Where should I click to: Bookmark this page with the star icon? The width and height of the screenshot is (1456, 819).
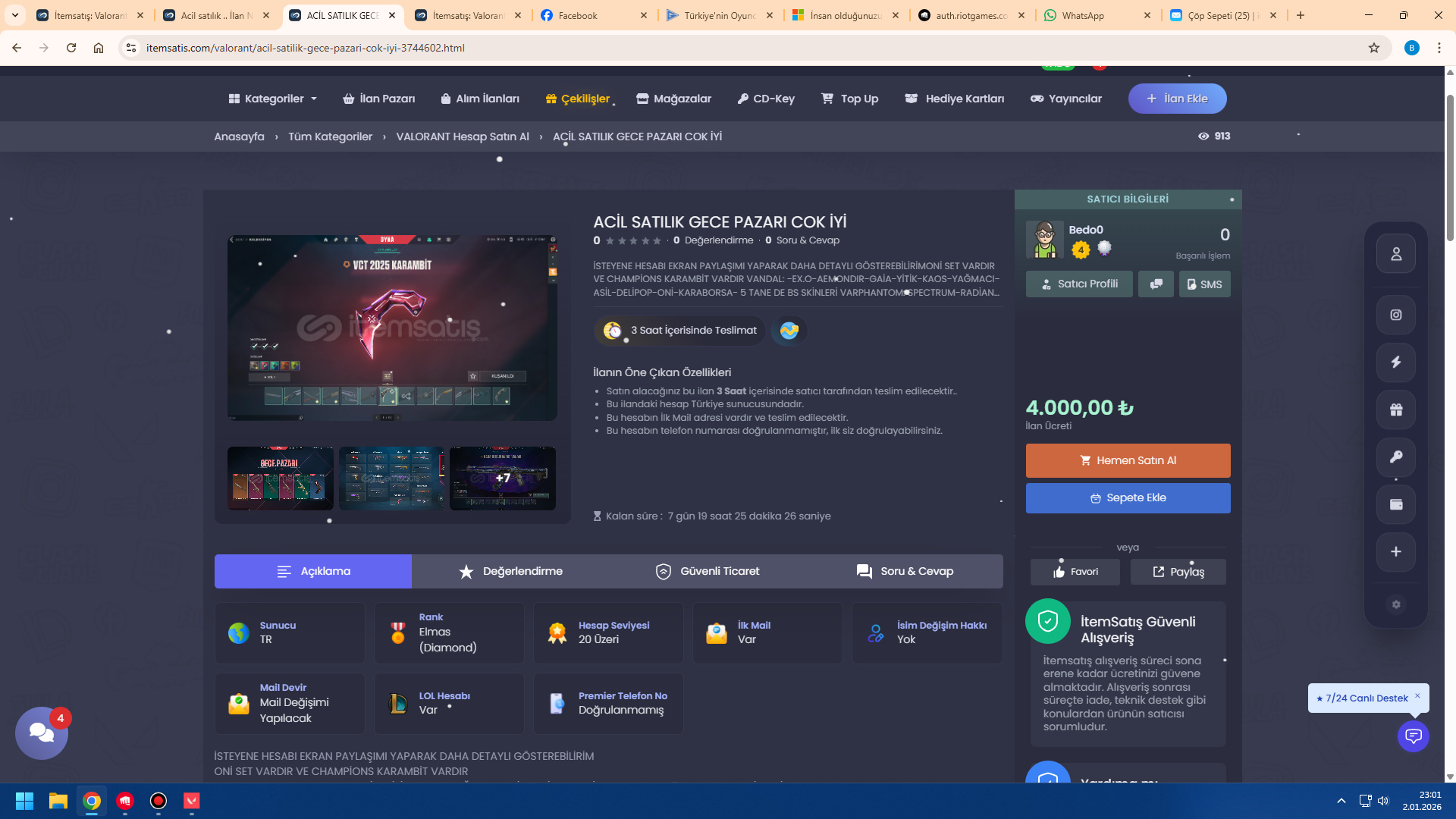[x=1374, y=48]
